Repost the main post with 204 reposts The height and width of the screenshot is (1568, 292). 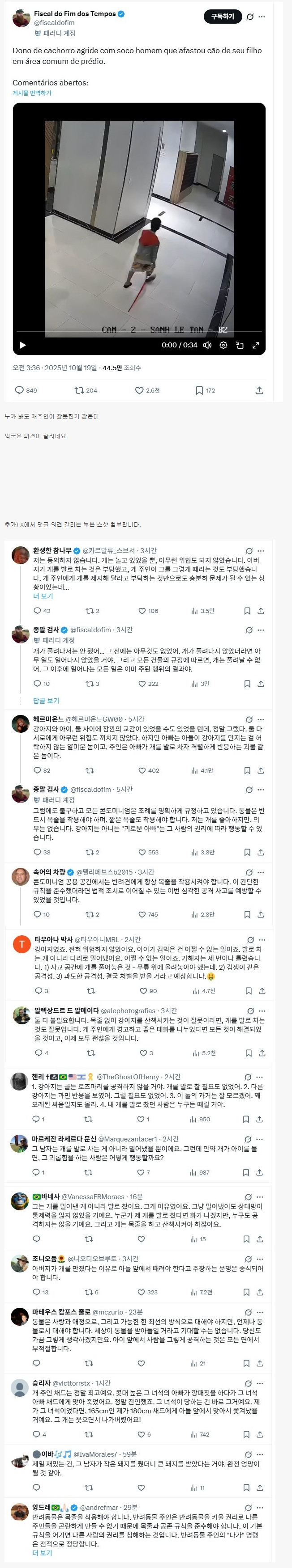coord(79,390)
